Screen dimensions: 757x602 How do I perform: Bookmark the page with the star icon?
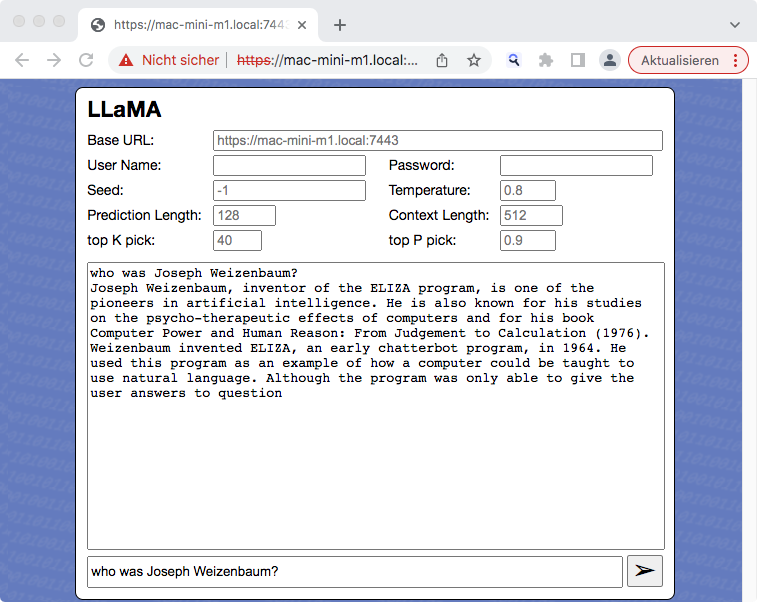474,60
